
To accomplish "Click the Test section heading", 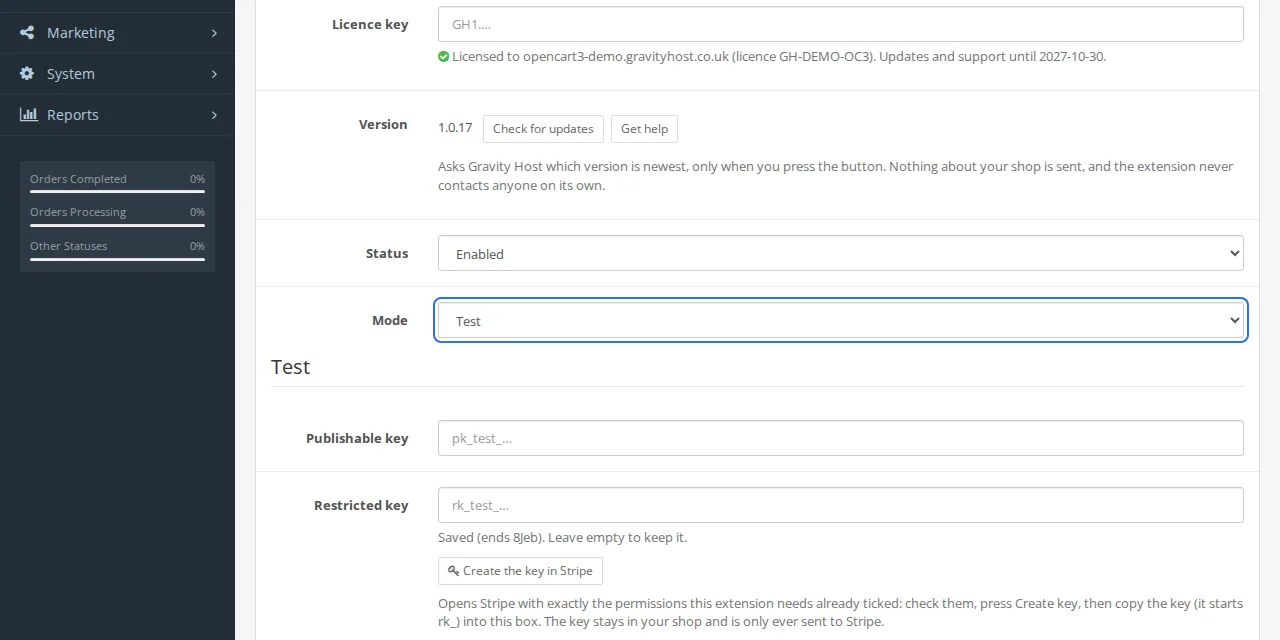I will 291,367.
